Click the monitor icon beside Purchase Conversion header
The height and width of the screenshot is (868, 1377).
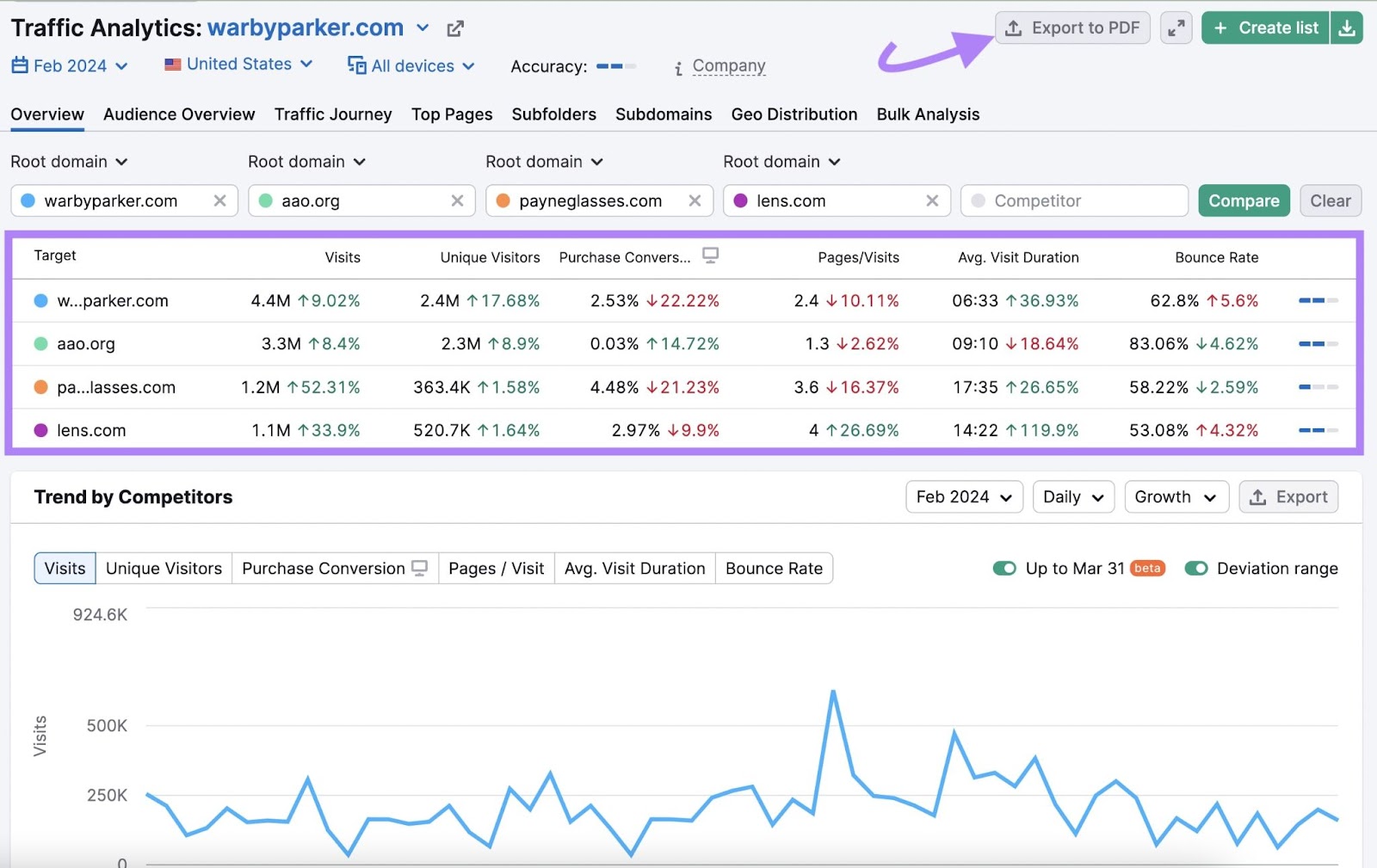pos(709,256)
